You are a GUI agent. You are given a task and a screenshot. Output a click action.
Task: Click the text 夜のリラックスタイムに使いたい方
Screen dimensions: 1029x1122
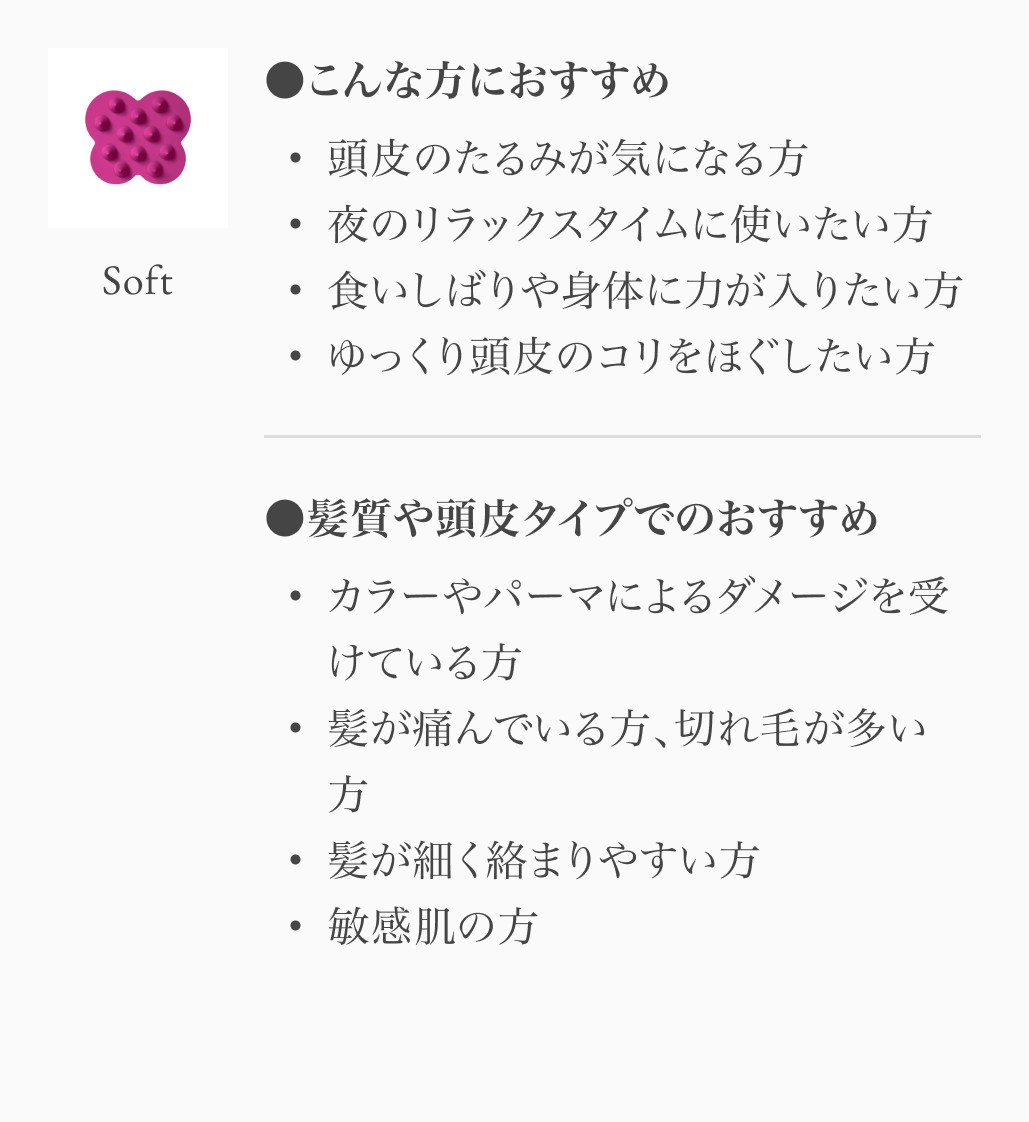click(x=630, y=225)
